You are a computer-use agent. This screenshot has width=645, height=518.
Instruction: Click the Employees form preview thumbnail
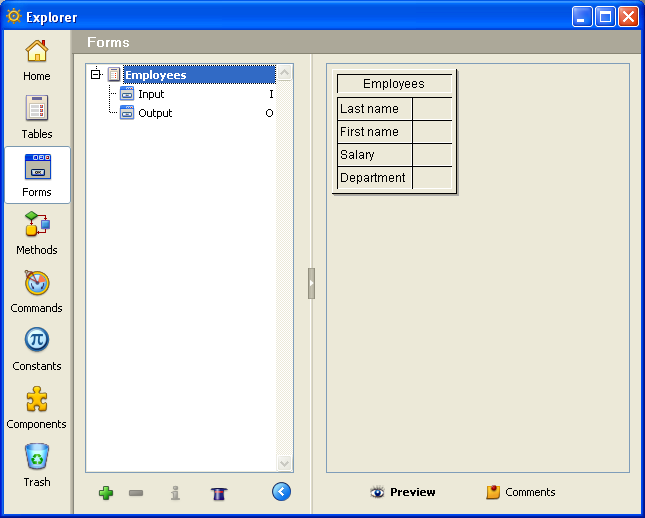[394, 131]
